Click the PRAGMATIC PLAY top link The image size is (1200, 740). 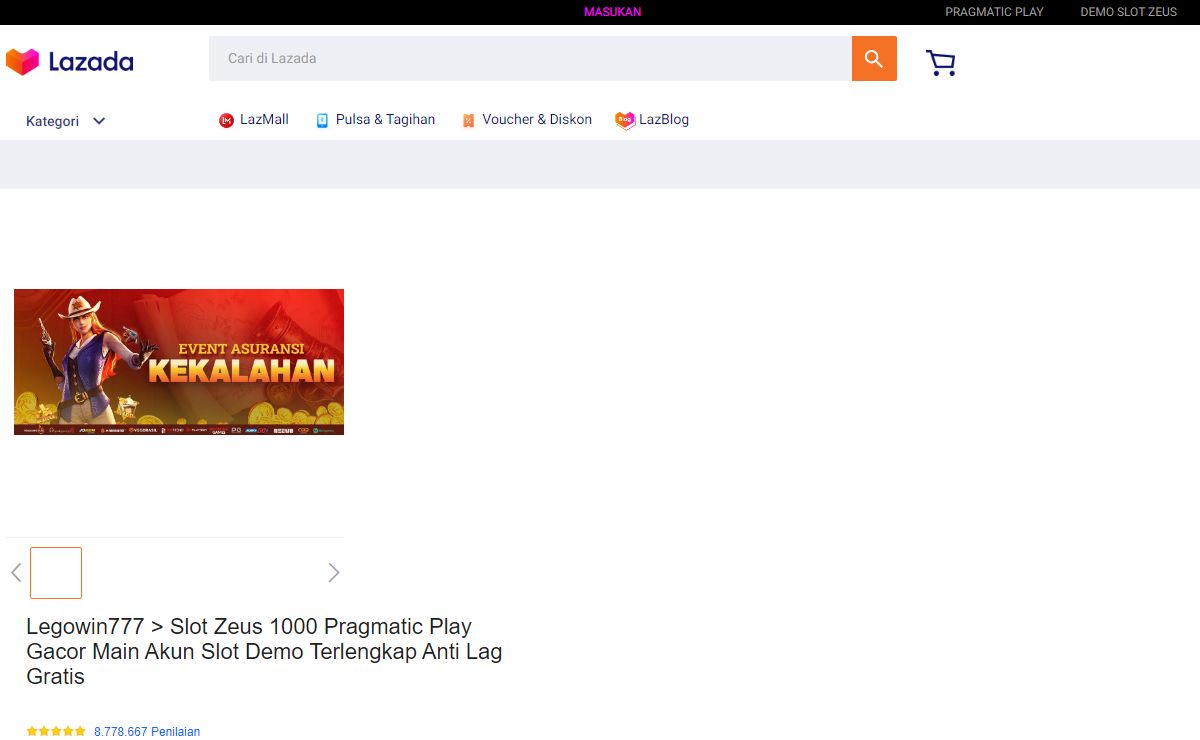coord(994,12)
